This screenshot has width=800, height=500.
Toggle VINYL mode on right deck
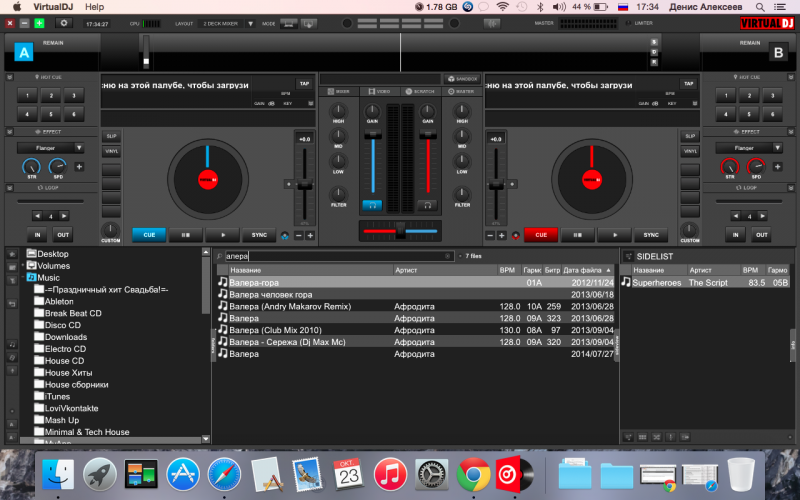point(690,151)
